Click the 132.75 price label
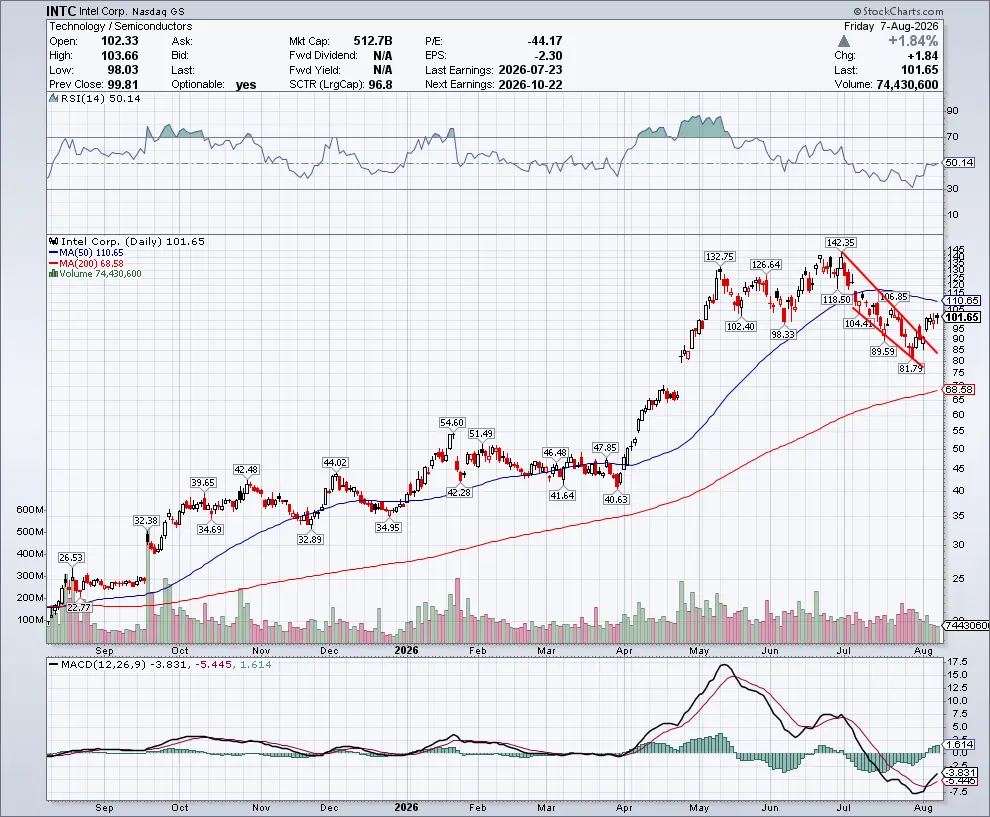Screen dimensions: 990x817 [720, 256]
